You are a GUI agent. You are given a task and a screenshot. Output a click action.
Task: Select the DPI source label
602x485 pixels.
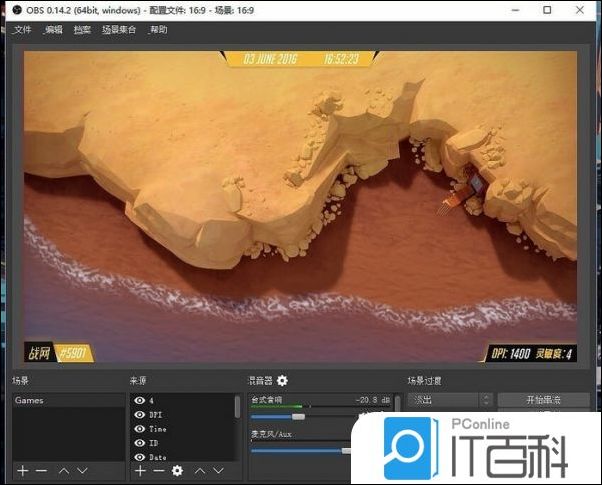coord(155,415)
